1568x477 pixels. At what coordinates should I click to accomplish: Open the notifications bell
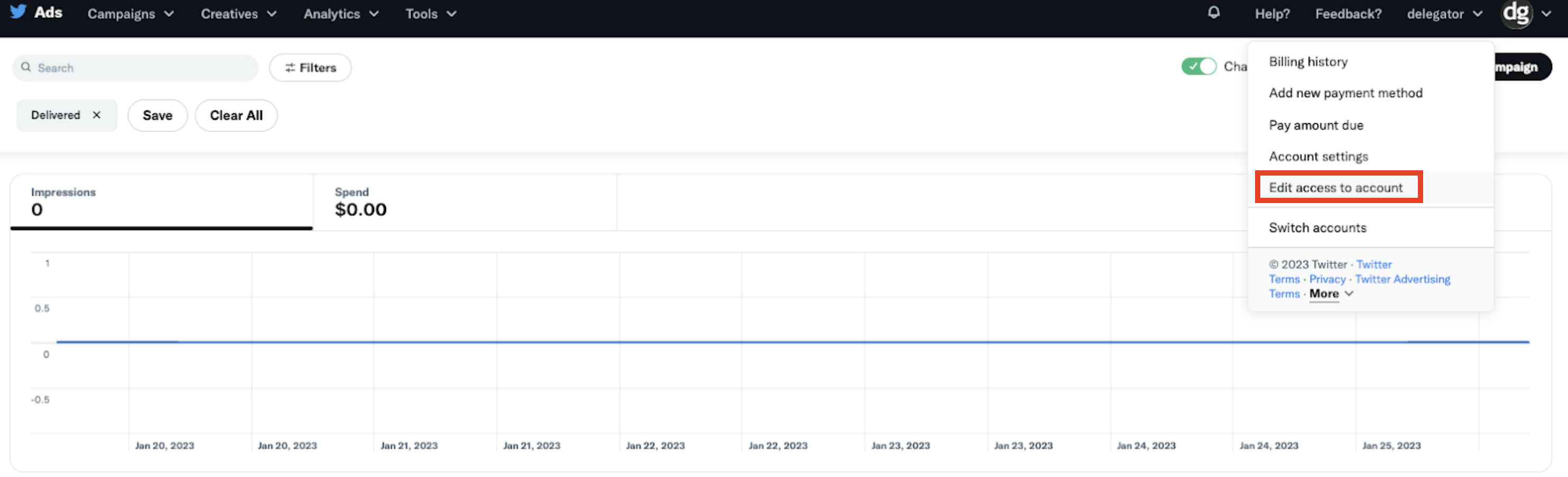[x=1213, y=12]
